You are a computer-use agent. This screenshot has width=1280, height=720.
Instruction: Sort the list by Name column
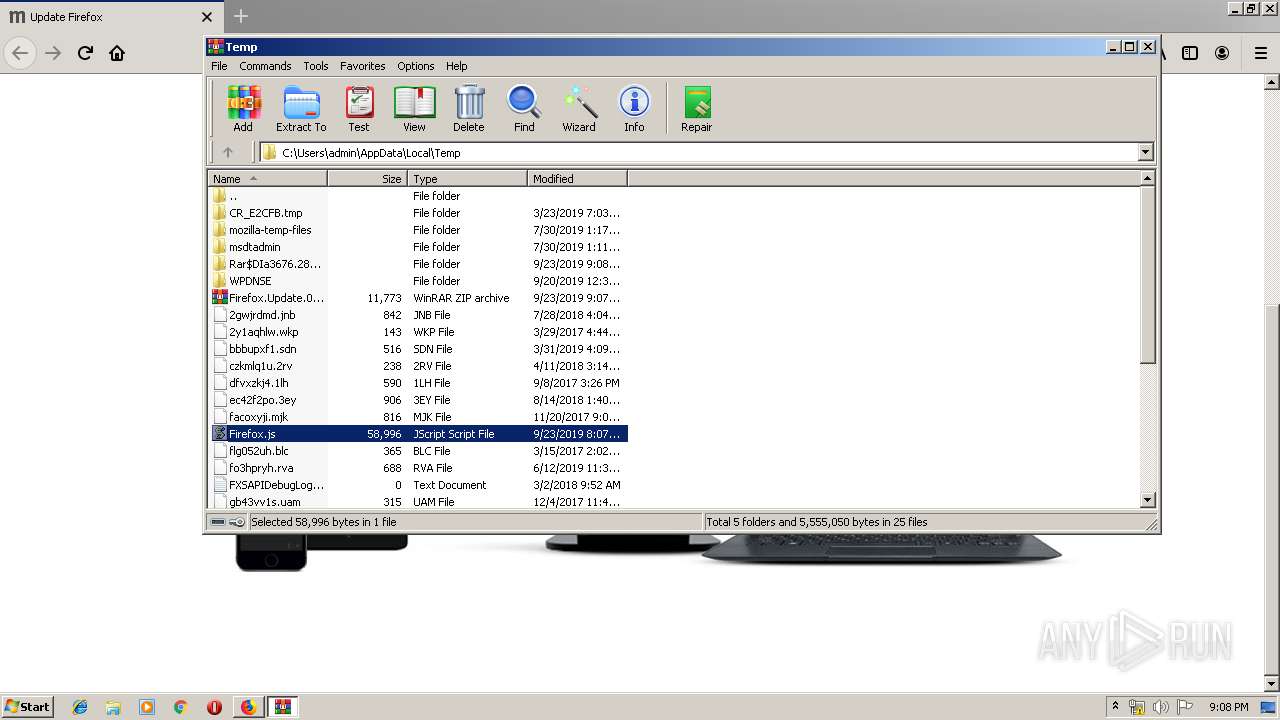click(x=267, y=179)
